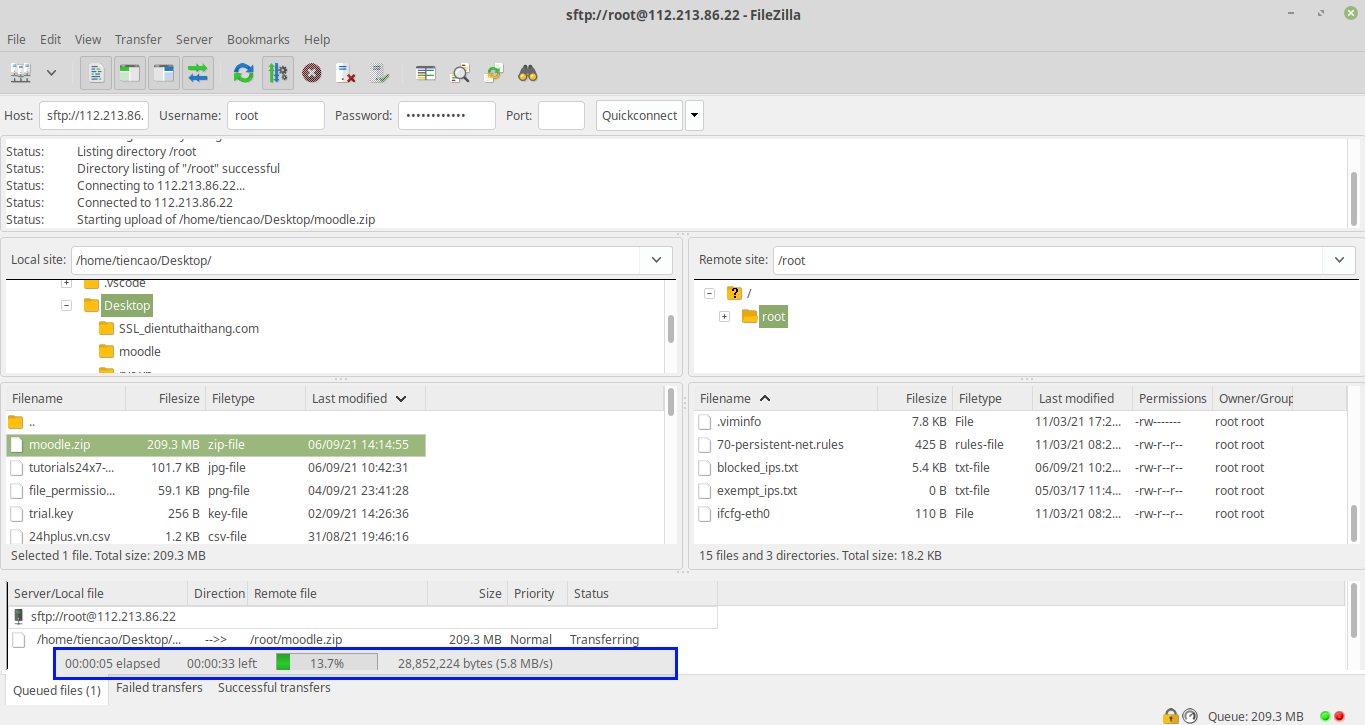Click the Quickconnect button

(639, 115)
